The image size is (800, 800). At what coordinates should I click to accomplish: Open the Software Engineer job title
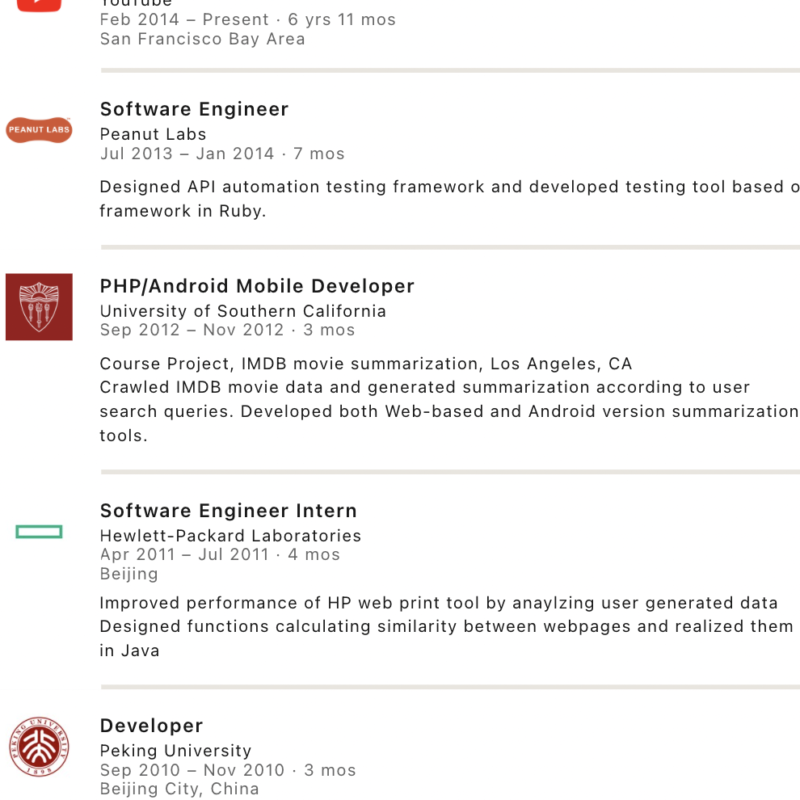pyautogui.click(x=194, y=110)
